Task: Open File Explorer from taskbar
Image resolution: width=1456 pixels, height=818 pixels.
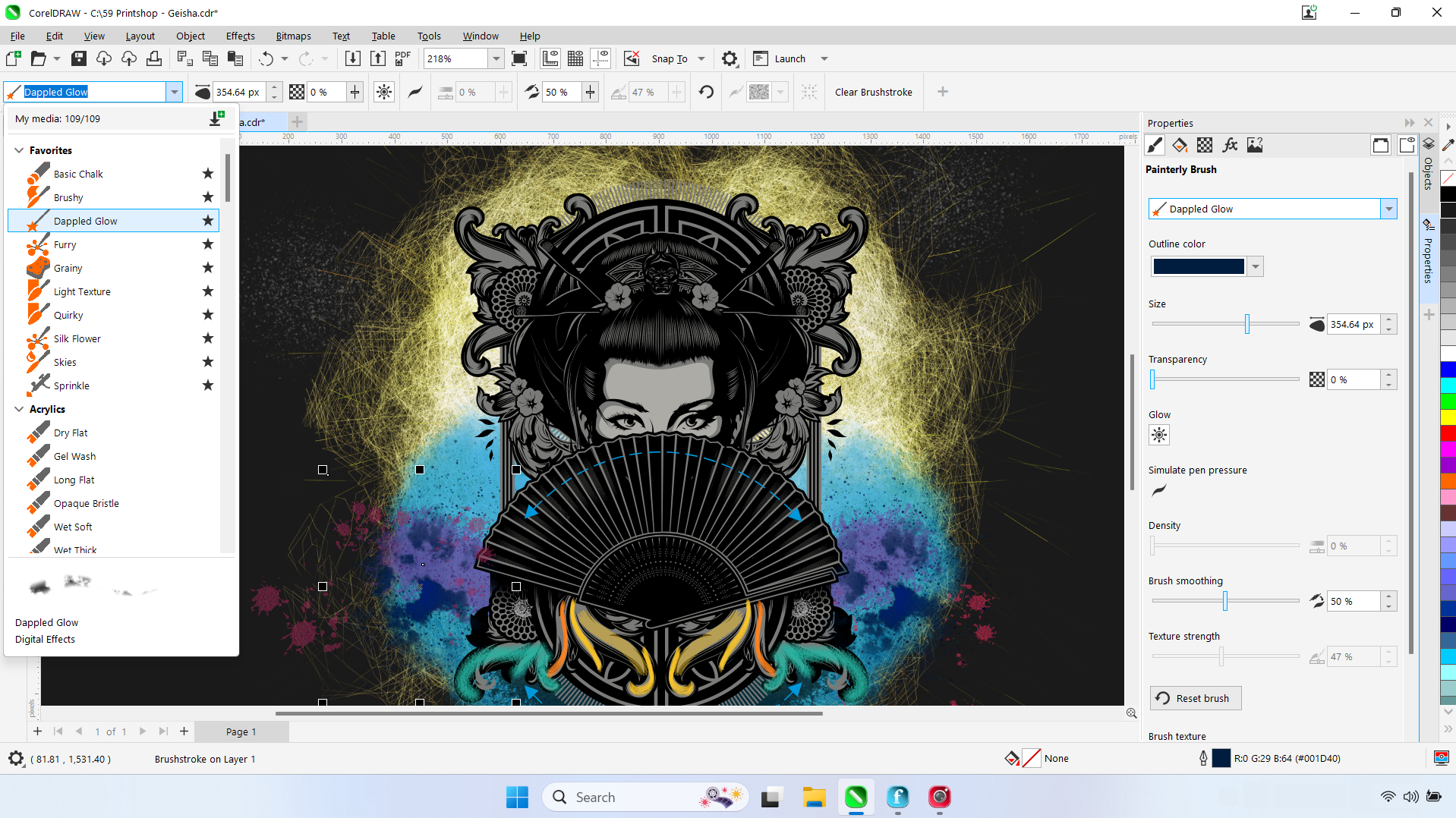Action: (x=814, y=797)
